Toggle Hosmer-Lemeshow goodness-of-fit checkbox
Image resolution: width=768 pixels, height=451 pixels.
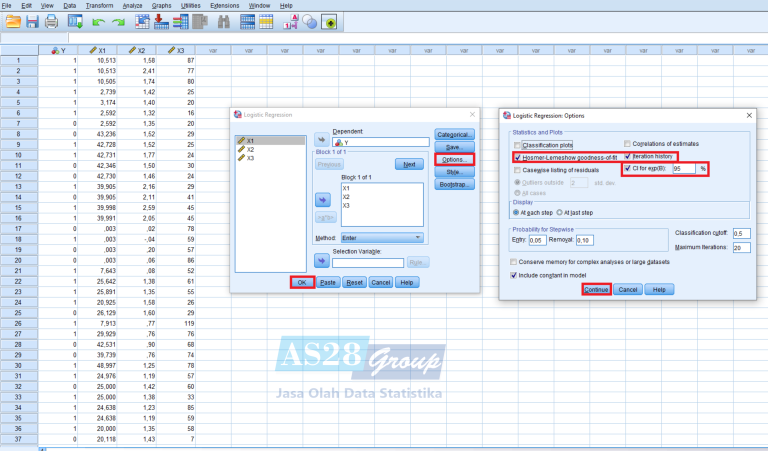(517, 157)
